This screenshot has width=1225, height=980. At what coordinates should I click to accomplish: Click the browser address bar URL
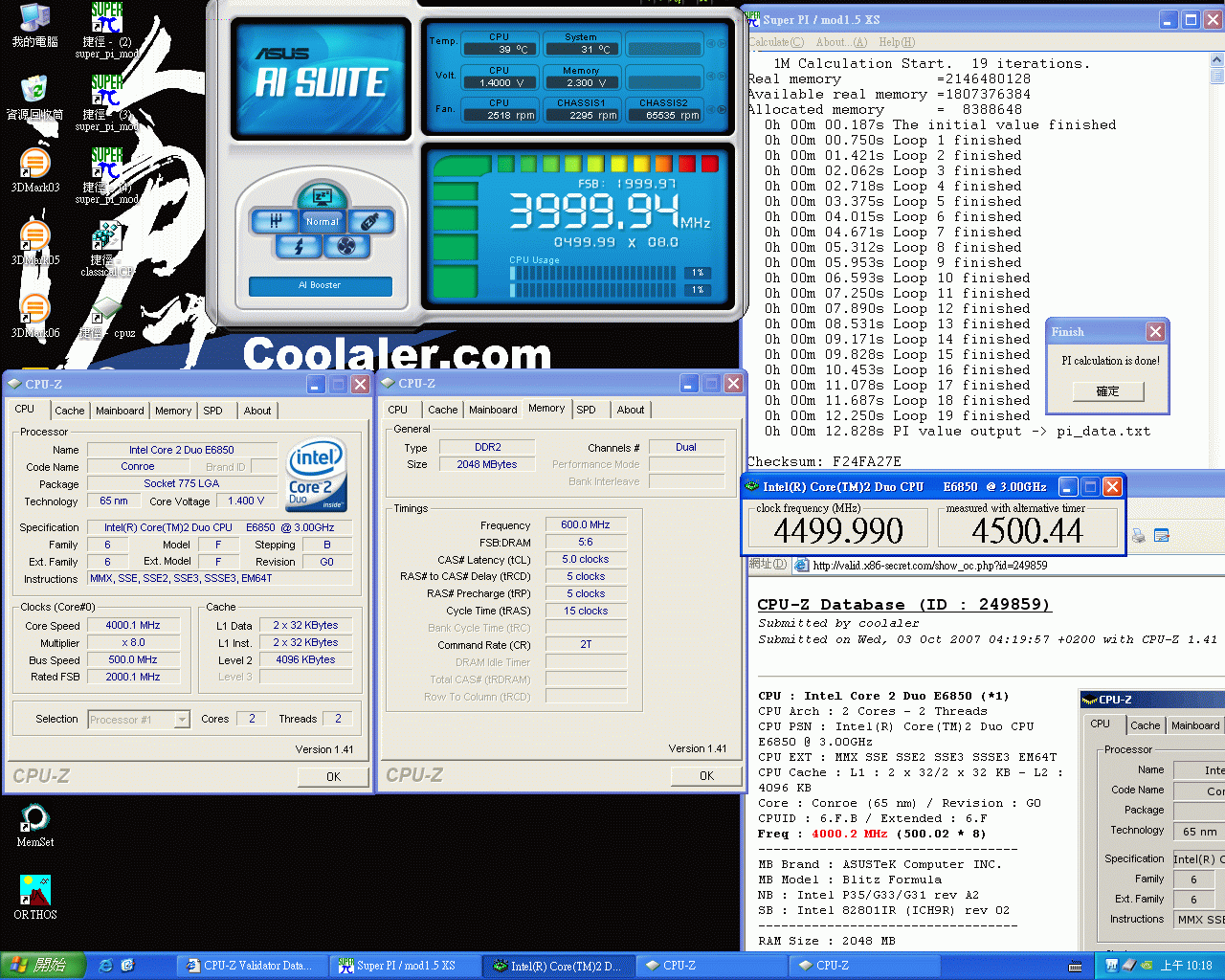pos(930,566)
